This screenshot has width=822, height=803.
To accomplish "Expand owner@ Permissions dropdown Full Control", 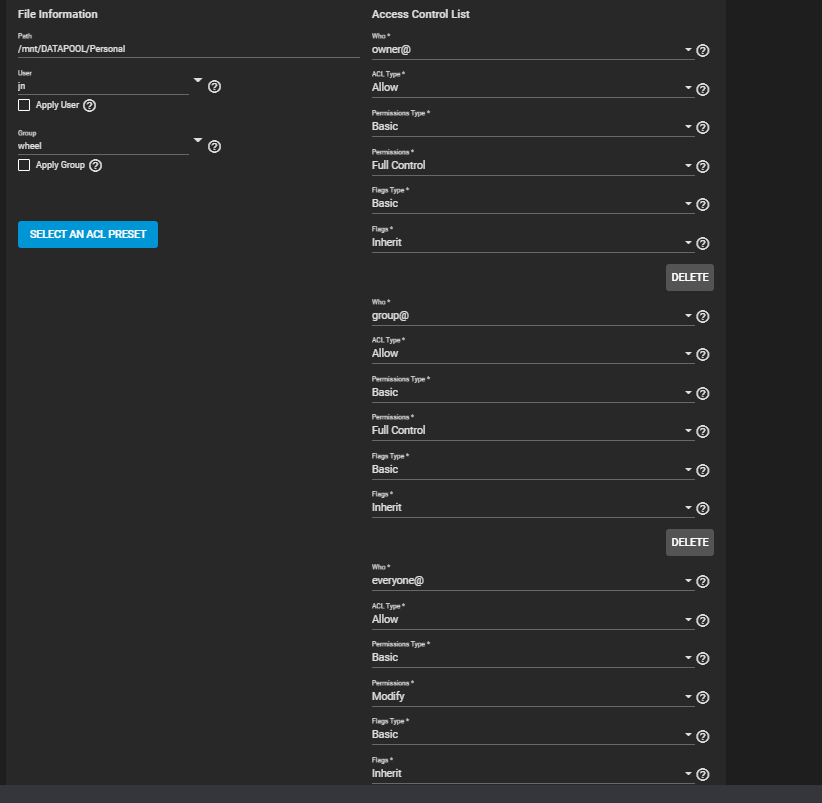I will pyautogui.click(x=533, y=165).
